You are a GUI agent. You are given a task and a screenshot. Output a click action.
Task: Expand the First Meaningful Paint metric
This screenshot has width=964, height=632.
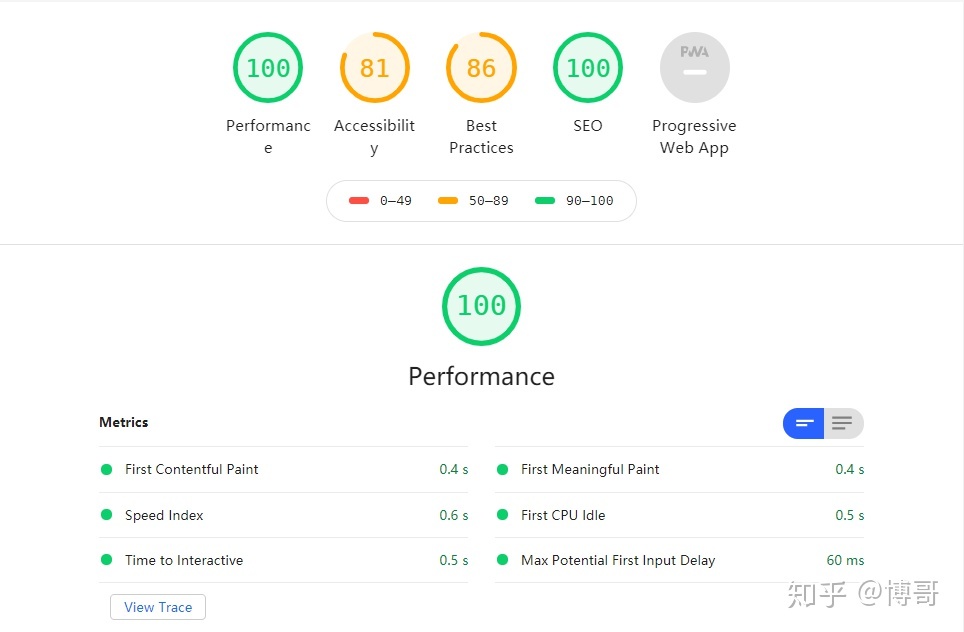pos(679,469)
